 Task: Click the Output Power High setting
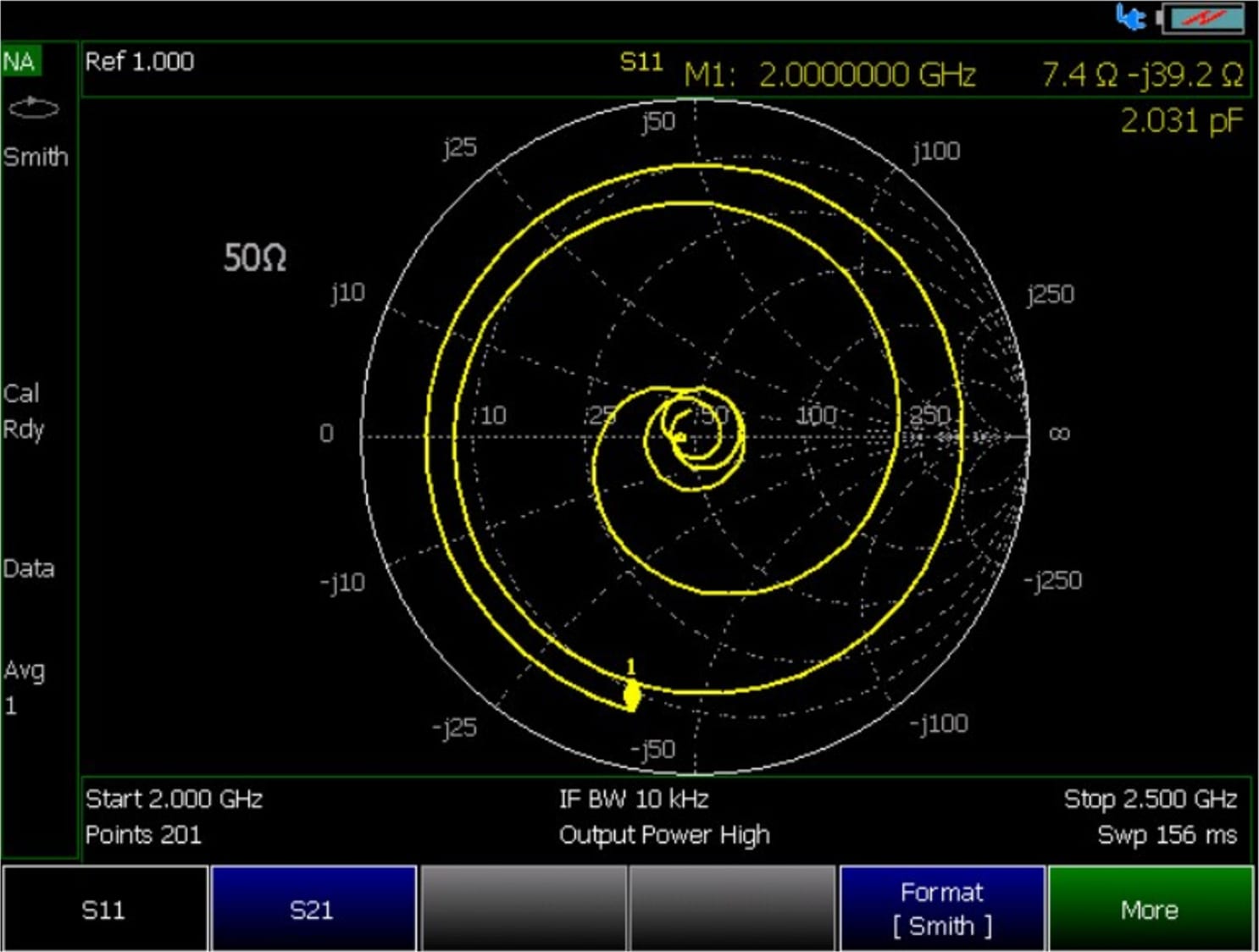click(664, 835)
